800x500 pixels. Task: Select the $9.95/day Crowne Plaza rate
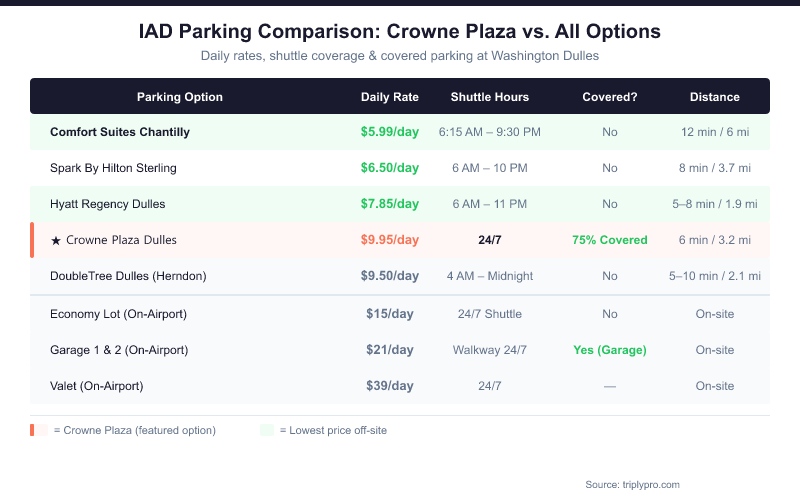[390, 240]
